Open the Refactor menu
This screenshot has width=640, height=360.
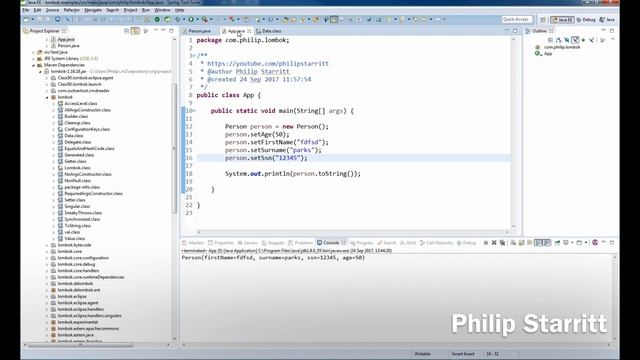71,10
